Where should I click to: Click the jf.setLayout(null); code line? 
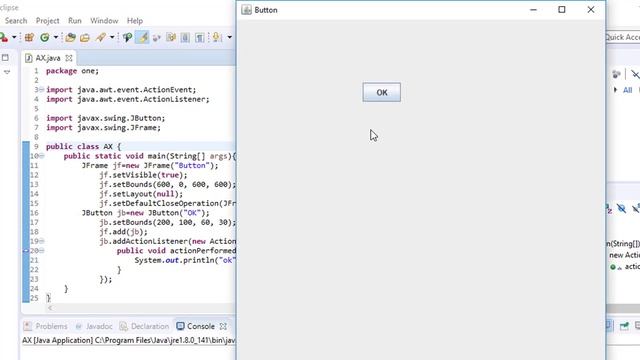(x=141, y=194)
